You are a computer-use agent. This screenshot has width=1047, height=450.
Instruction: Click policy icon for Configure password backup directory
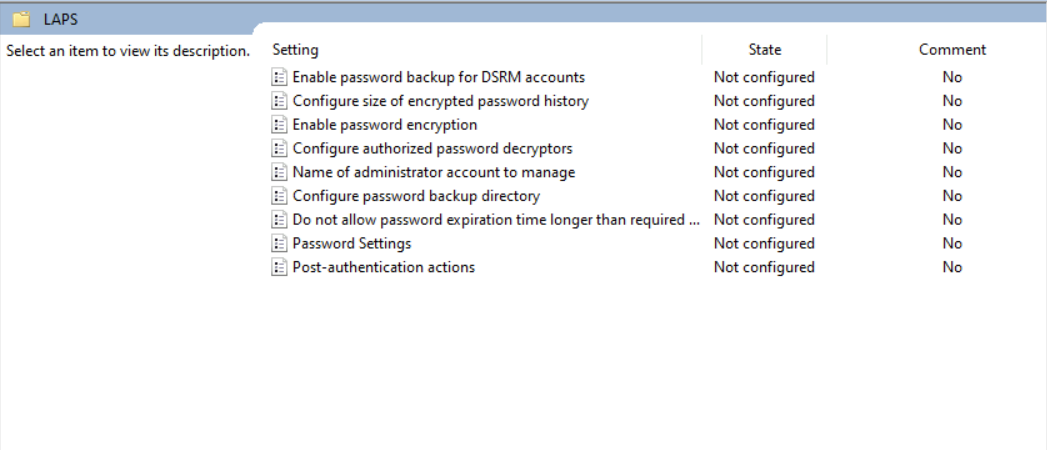(279, 196)
